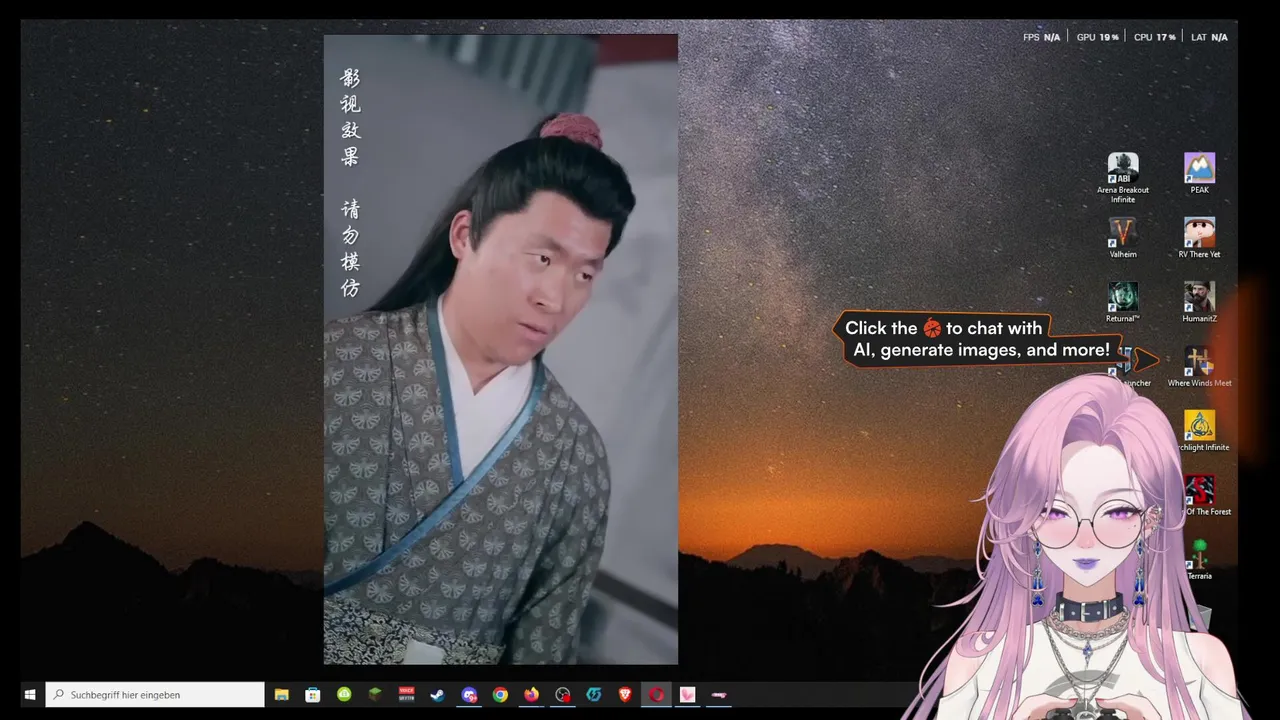Select the Returnal desktop shortcut
The image size is (1280, 720).
click(x=1123, y=302)
